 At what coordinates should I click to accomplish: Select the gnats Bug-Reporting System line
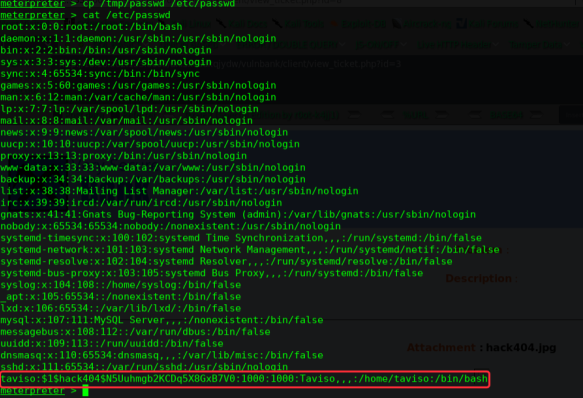click(238, 214)
